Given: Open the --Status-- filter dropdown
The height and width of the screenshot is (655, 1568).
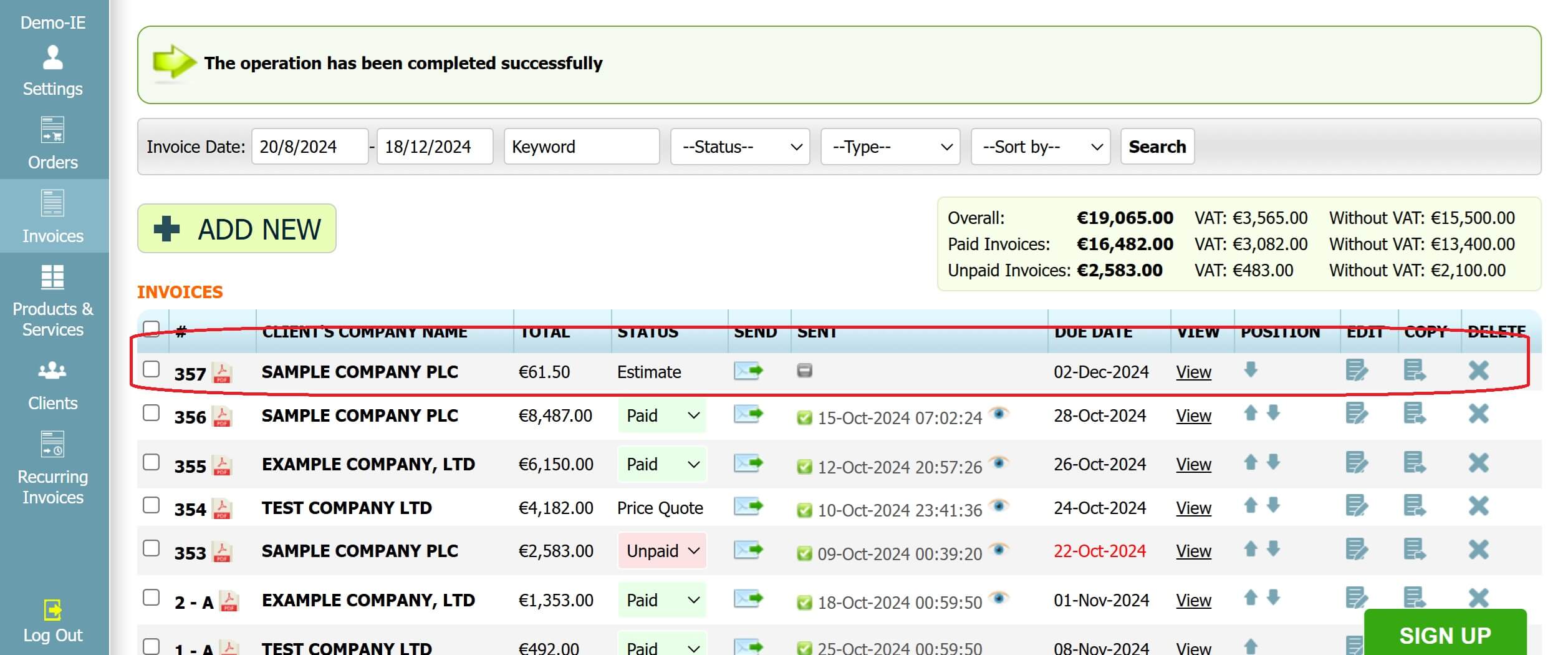Looking at the screenshot, I should [x=740, y=147].
